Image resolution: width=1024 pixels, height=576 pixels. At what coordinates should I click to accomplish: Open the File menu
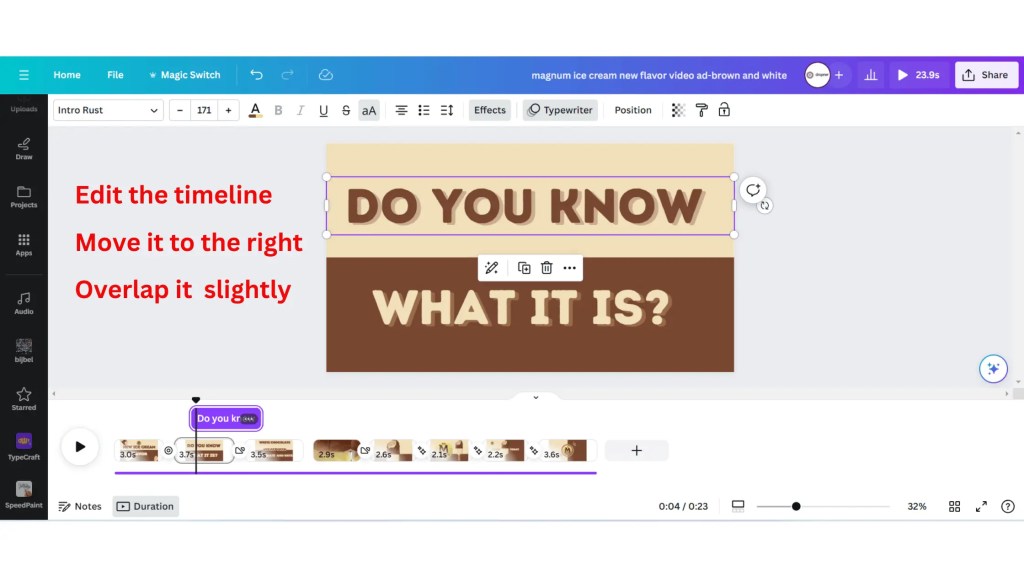[115, 74]
